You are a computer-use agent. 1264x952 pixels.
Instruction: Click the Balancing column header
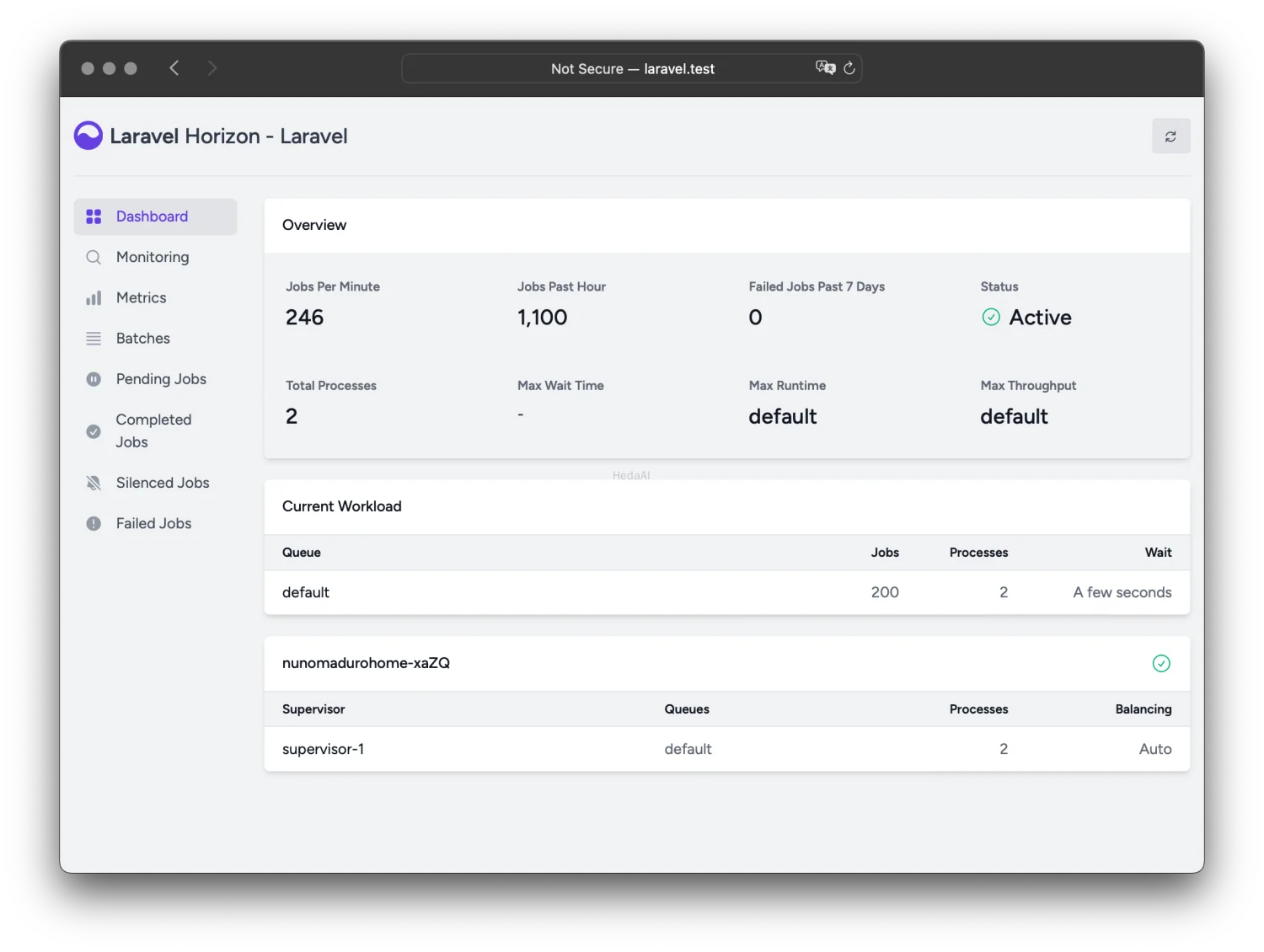point(1143,709)
